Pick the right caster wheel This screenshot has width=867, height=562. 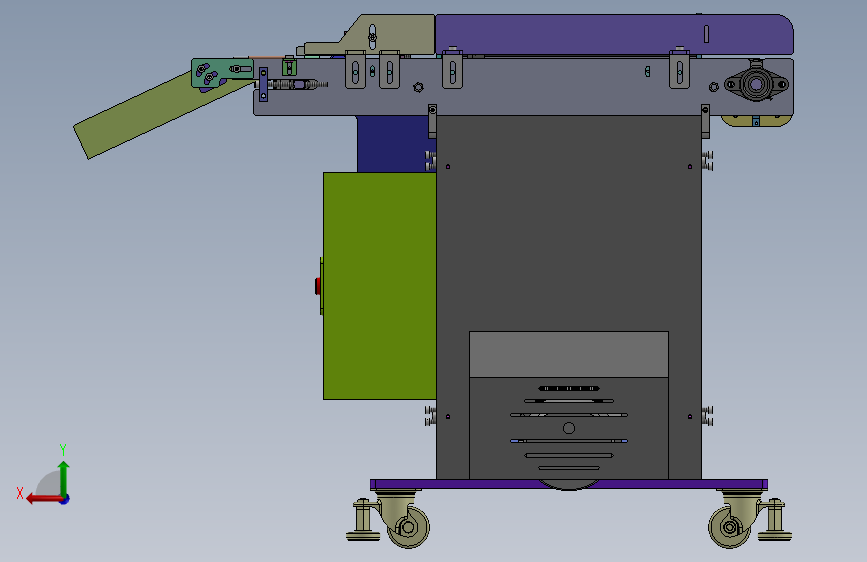click(x=729, y=527)
